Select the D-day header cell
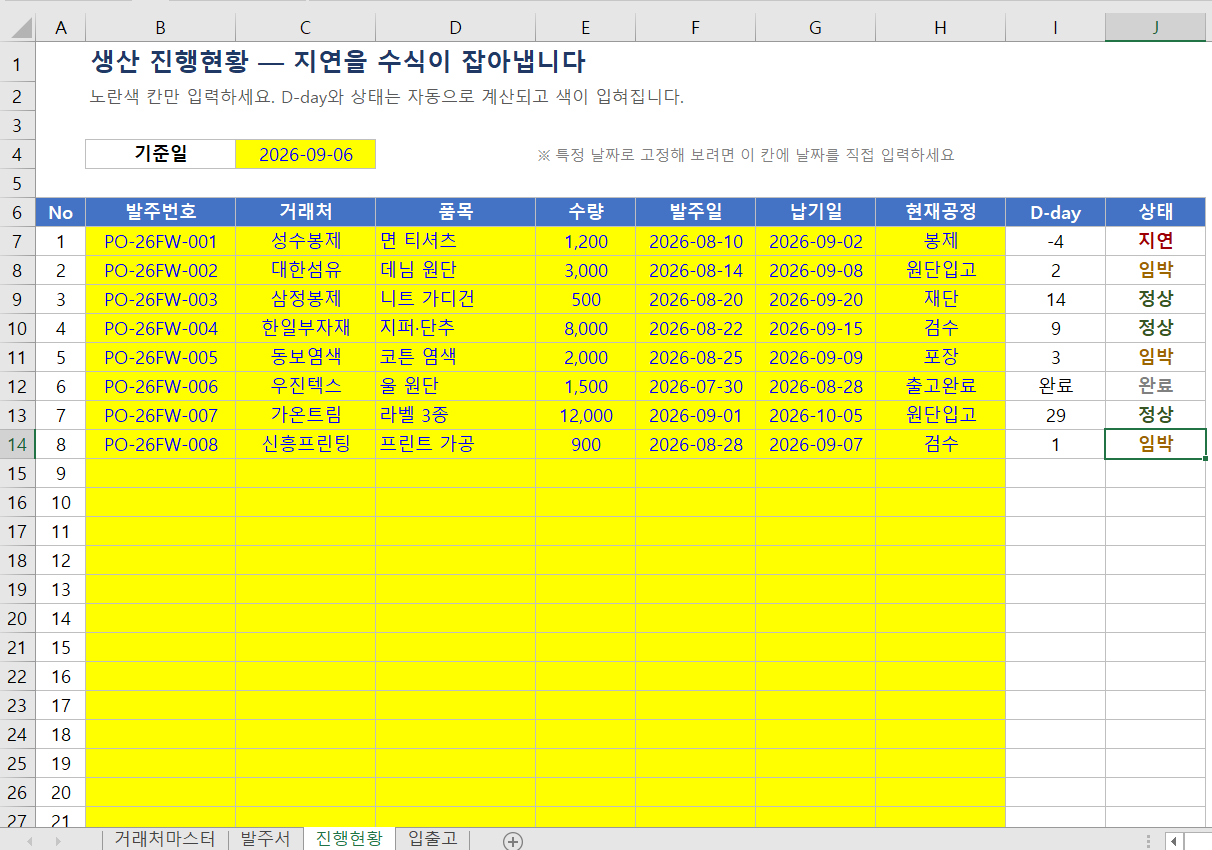Screen dimensions: 1212x850 [x=1056, y=212]
